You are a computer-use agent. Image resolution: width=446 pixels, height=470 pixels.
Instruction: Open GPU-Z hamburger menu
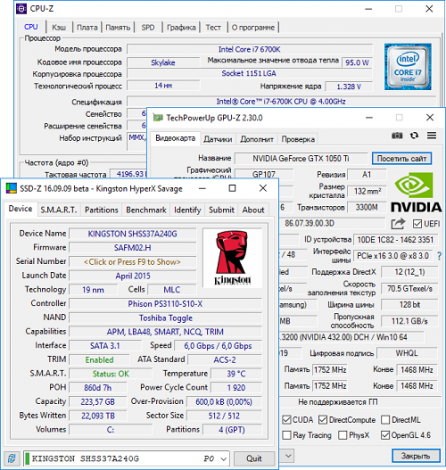(x=432, y=135)
